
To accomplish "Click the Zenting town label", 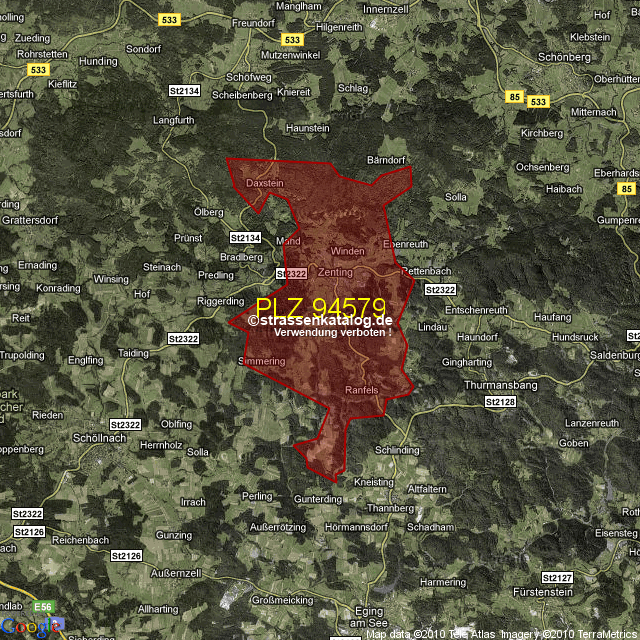I will [x=335, y=271].
